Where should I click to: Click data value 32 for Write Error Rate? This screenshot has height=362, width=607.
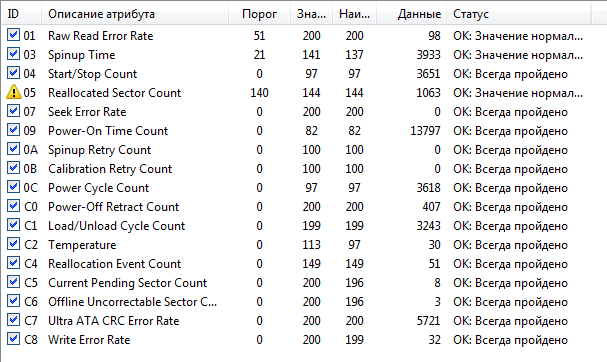434,340
